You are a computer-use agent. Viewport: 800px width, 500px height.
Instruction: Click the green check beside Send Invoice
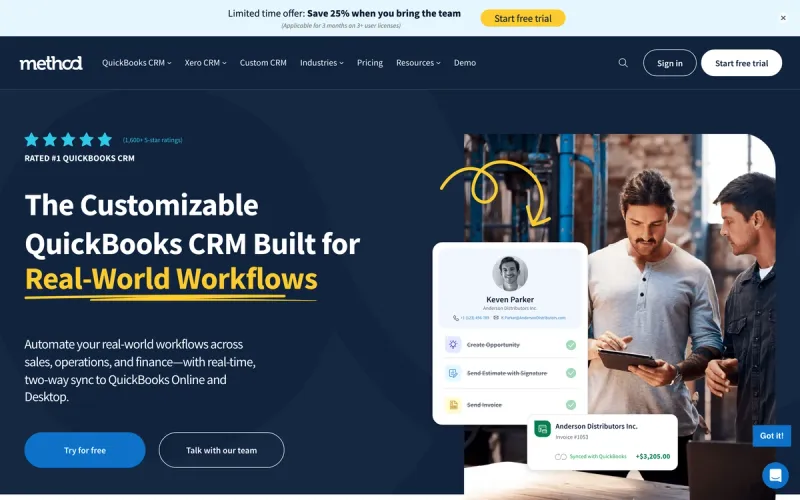(x=571, y=405)
